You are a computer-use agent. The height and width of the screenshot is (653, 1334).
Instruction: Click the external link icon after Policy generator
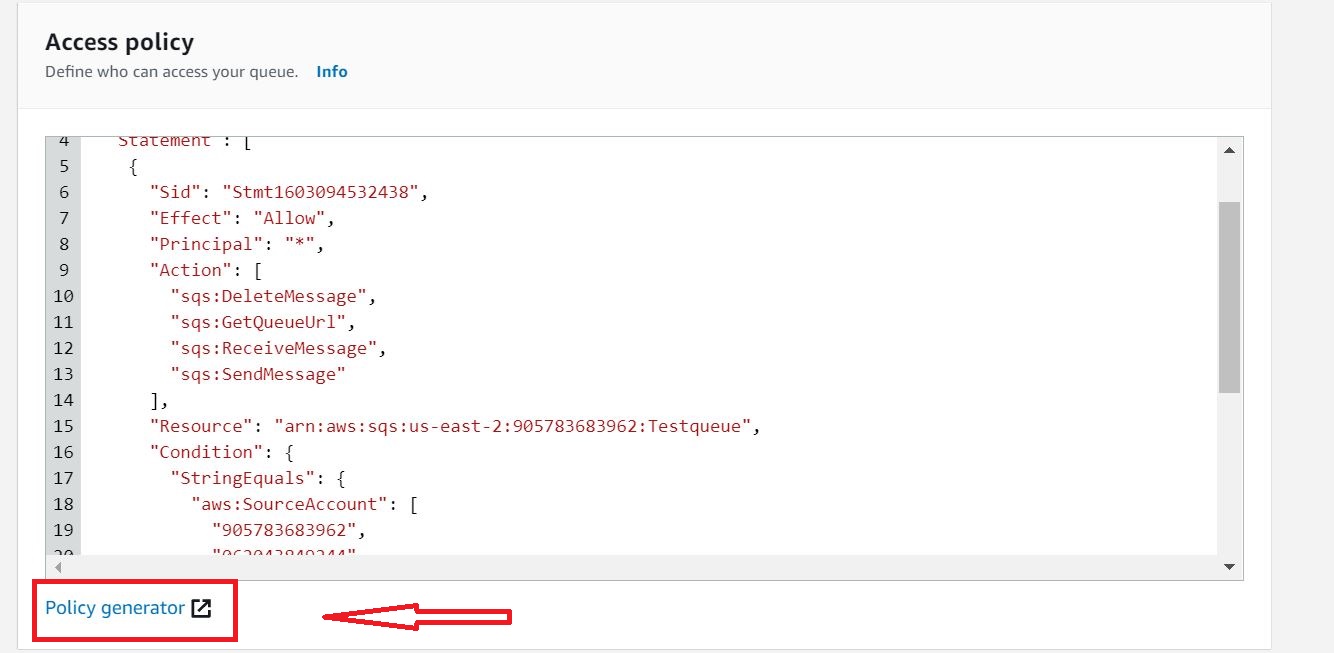coord(201,608)
